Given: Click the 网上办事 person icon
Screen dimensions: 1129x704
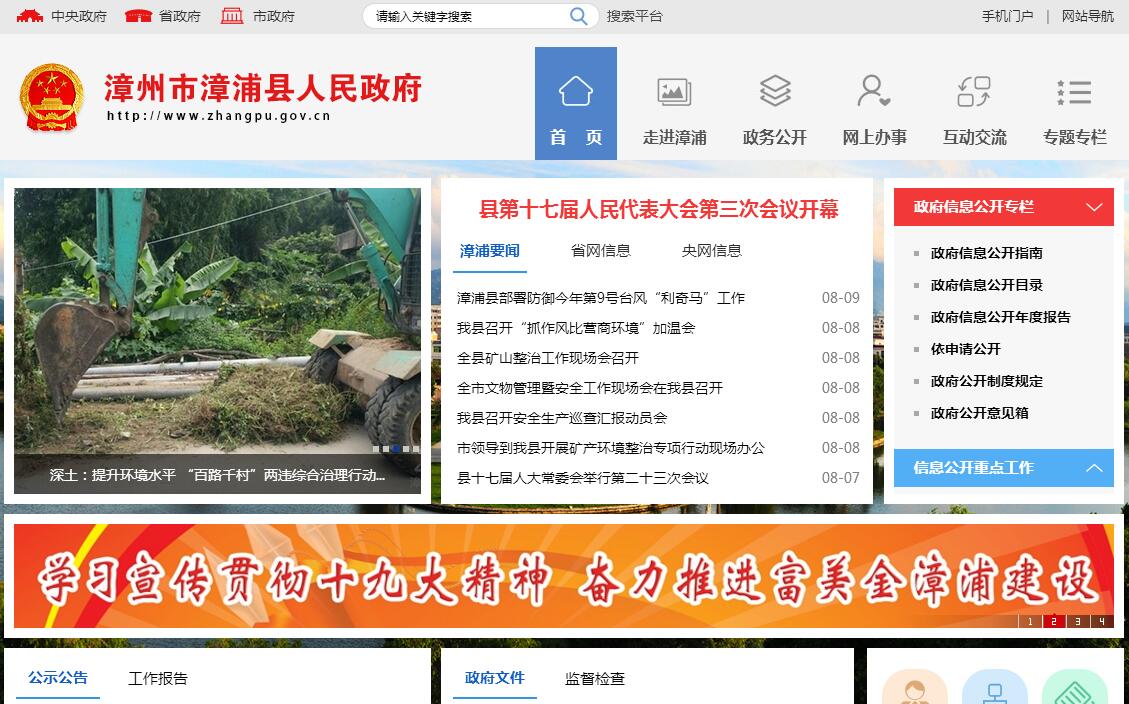Looking at the screenshot, I should [x=874, y=91].
